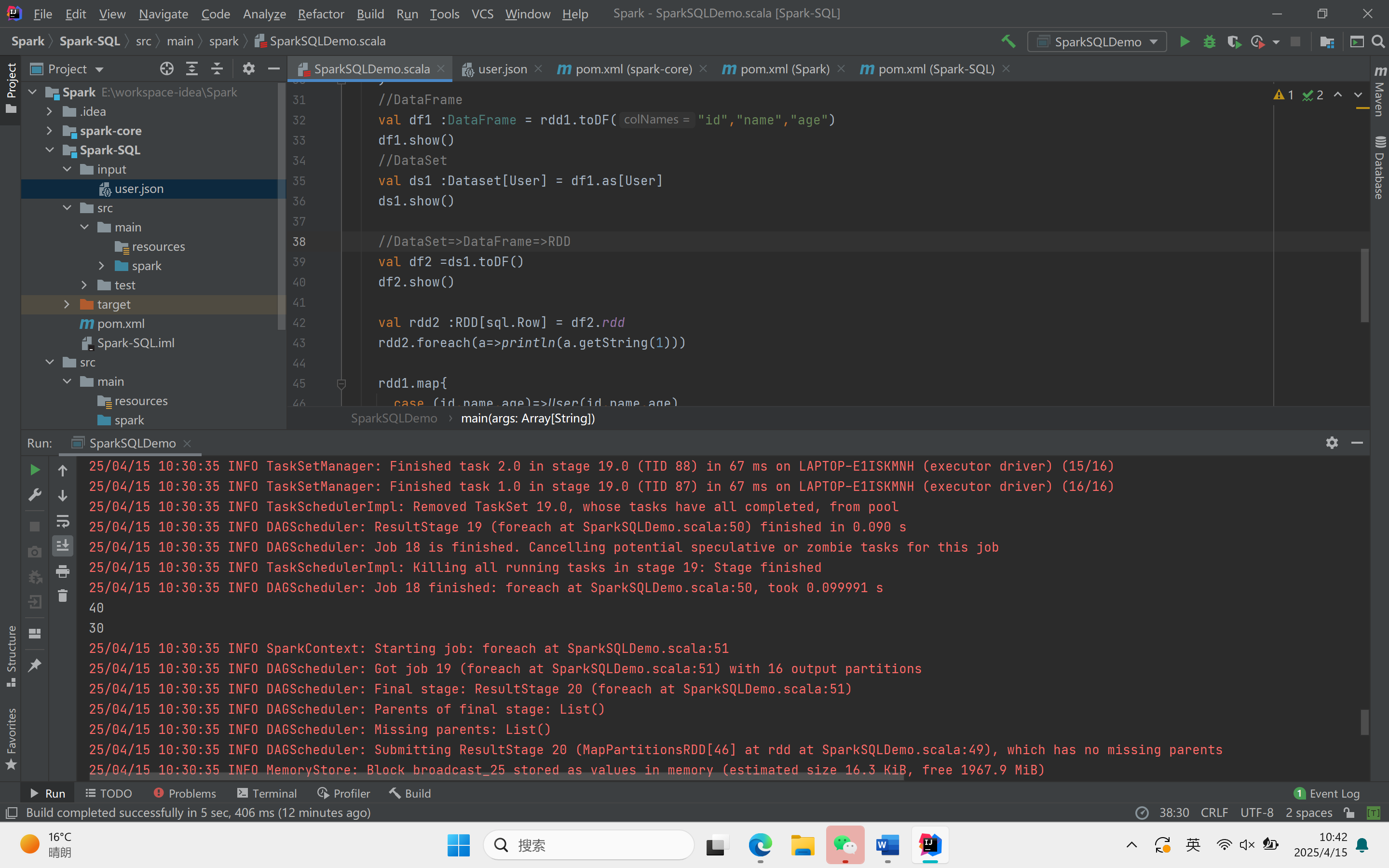The height and width of the screenshot is (868, 1389).
Task: Click the Collapse All icon in the Project panel
Action: pos(217,69)
